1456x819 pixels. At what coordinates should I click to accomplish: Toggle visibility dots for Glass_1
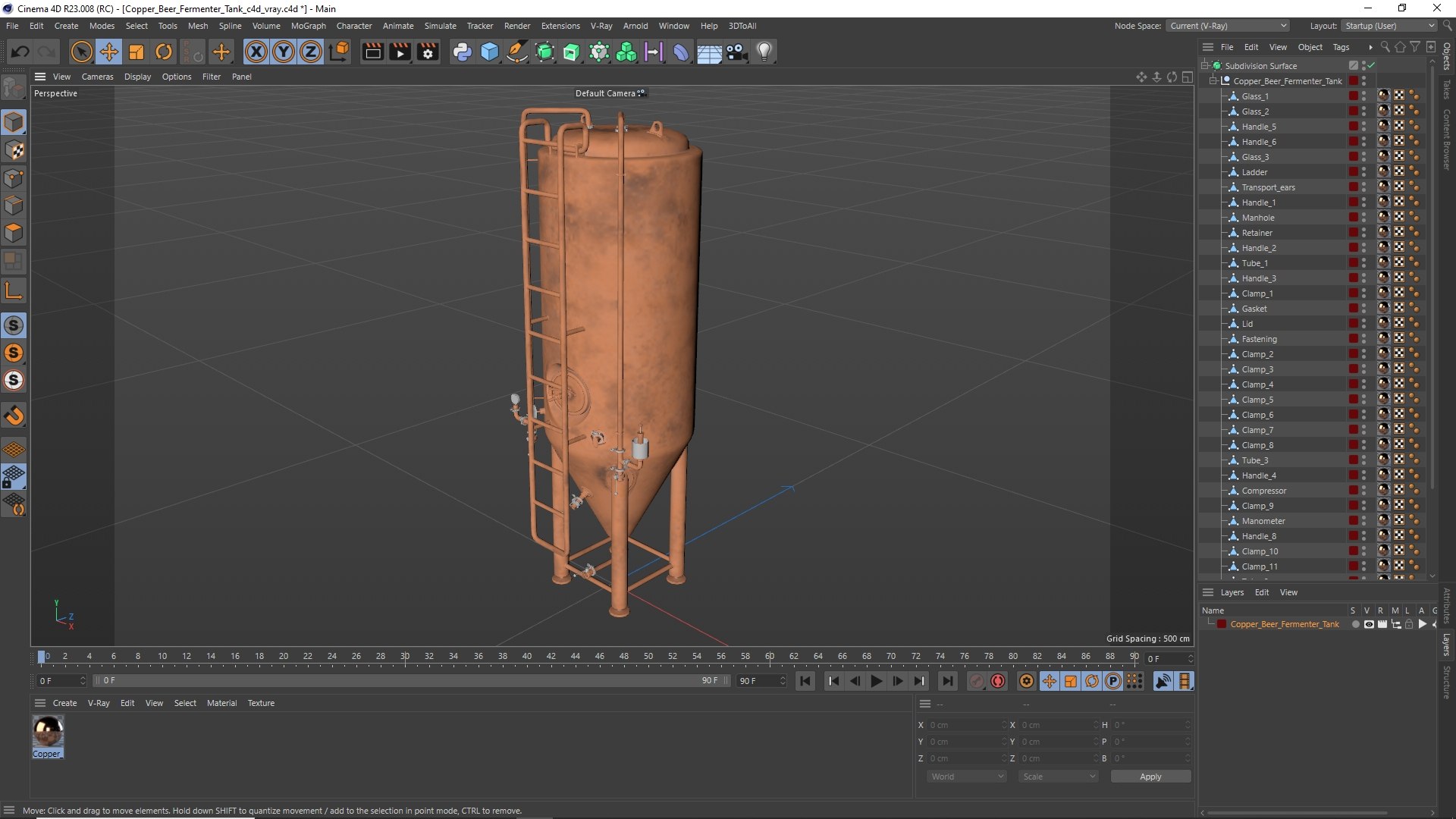click(1363, 96)
